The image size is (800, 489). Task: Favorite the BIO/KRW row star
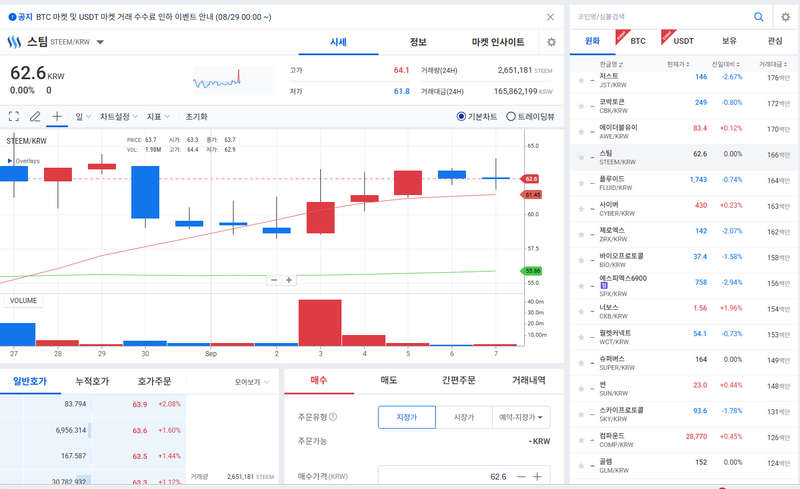point(581,260)
